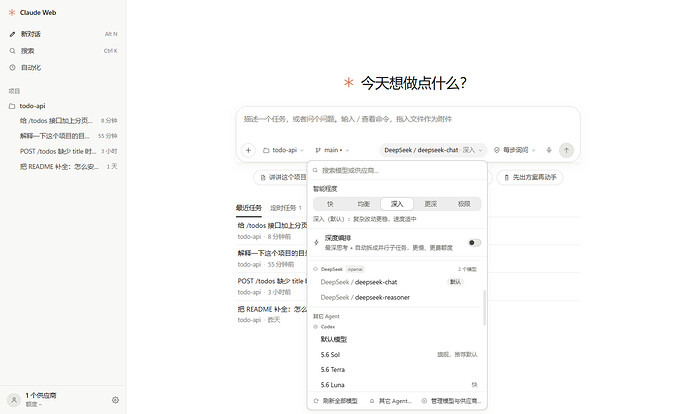Viewport: 690px width, 414px height.
Task: Open the main branch dropdown
Action: point(332,150)
